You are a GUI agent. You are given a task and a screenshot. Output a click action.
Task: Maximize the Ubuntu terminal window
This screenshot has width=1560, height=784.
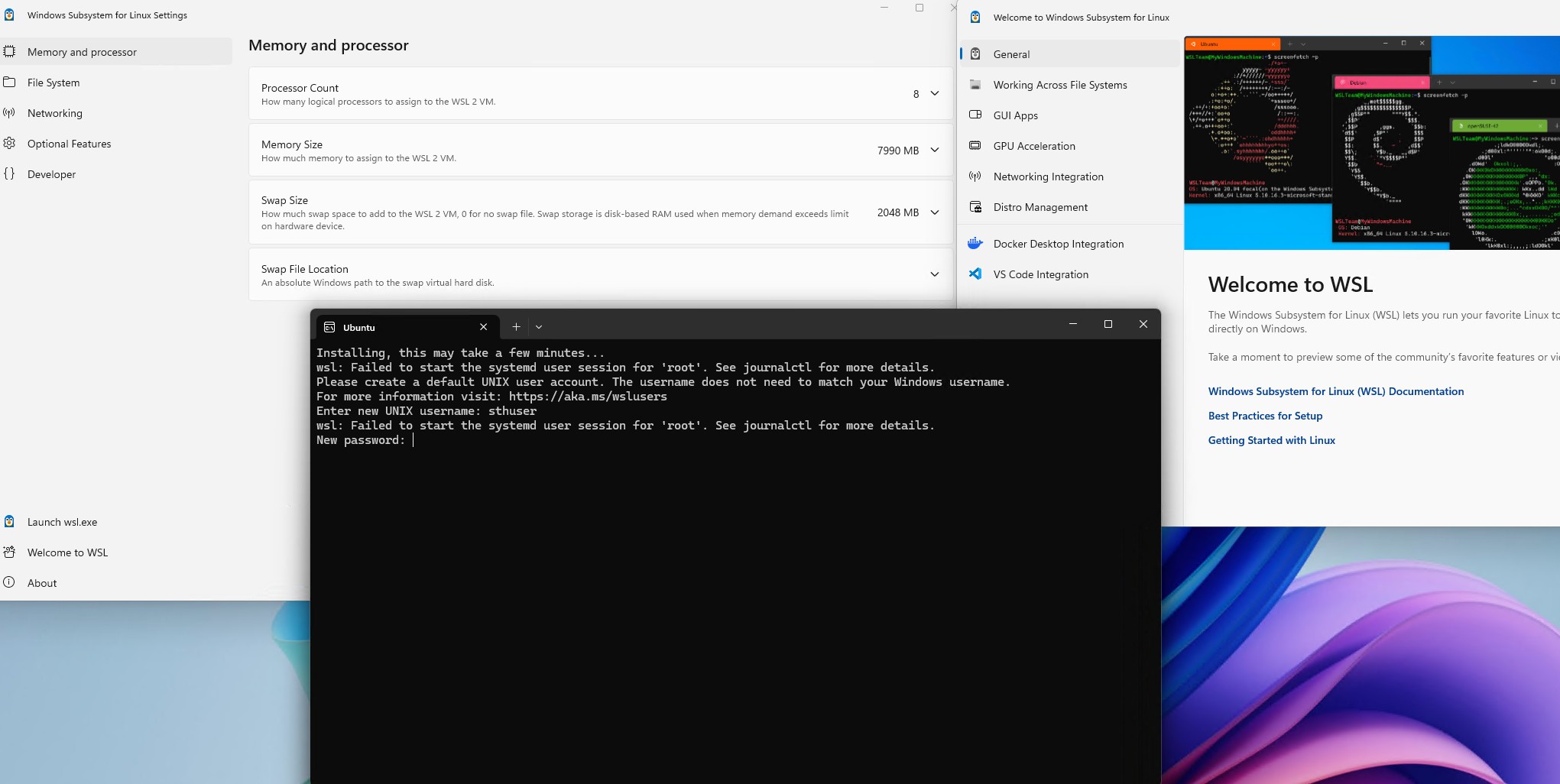click(x=1108, y=324)
